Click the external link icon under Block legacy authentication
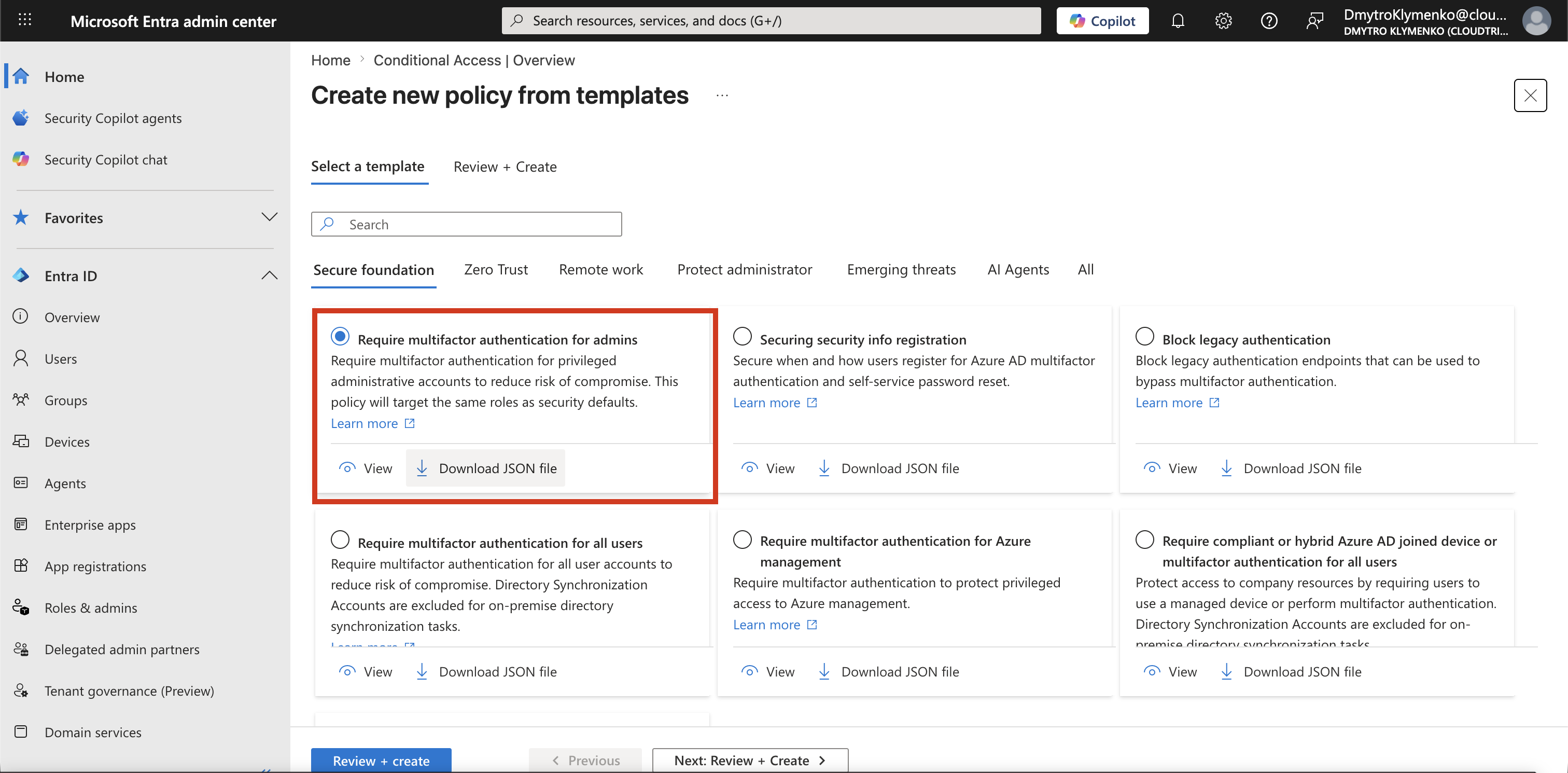This screenshot has width=1568, height=773. coord(1214,403)
